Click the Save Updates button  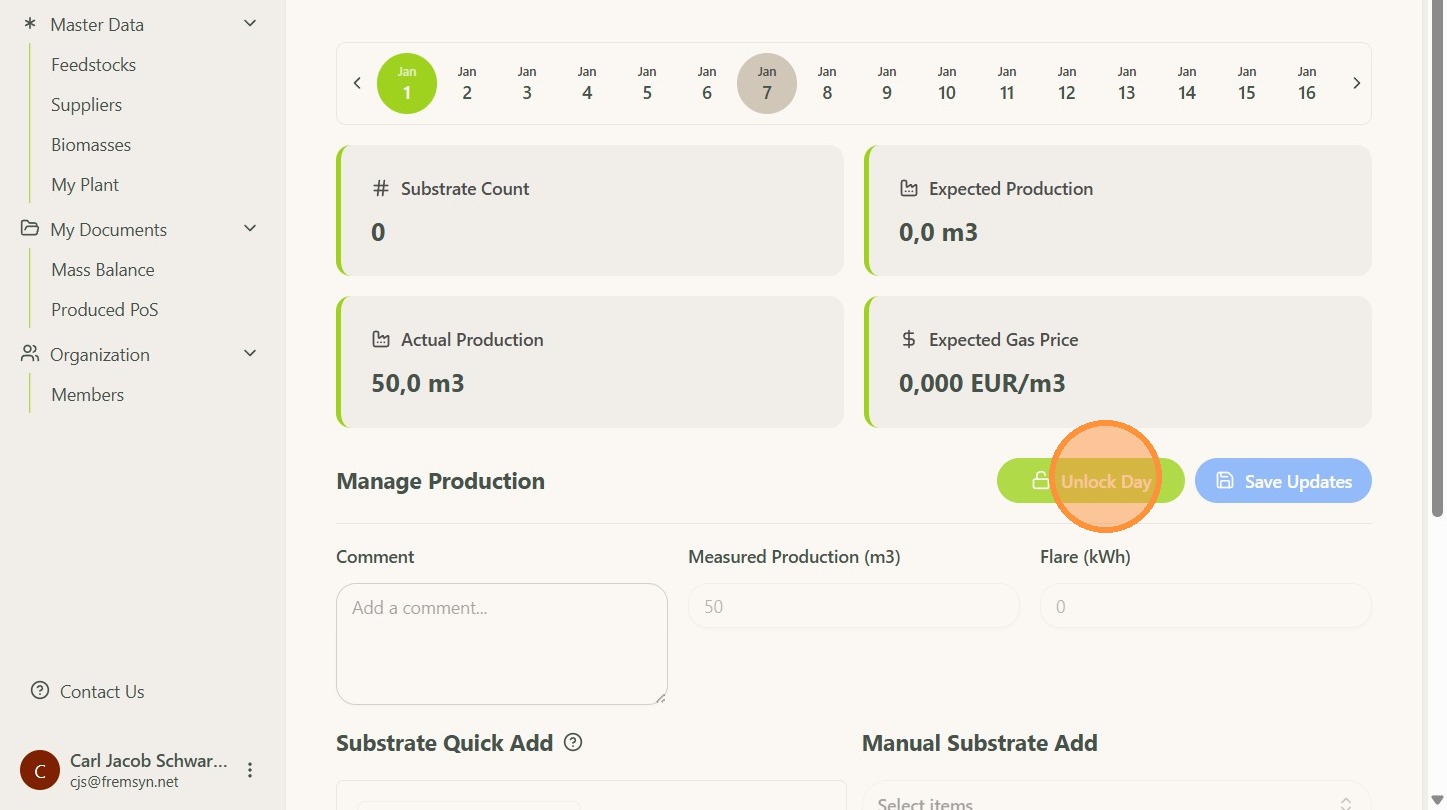(x=1283, y=481)
